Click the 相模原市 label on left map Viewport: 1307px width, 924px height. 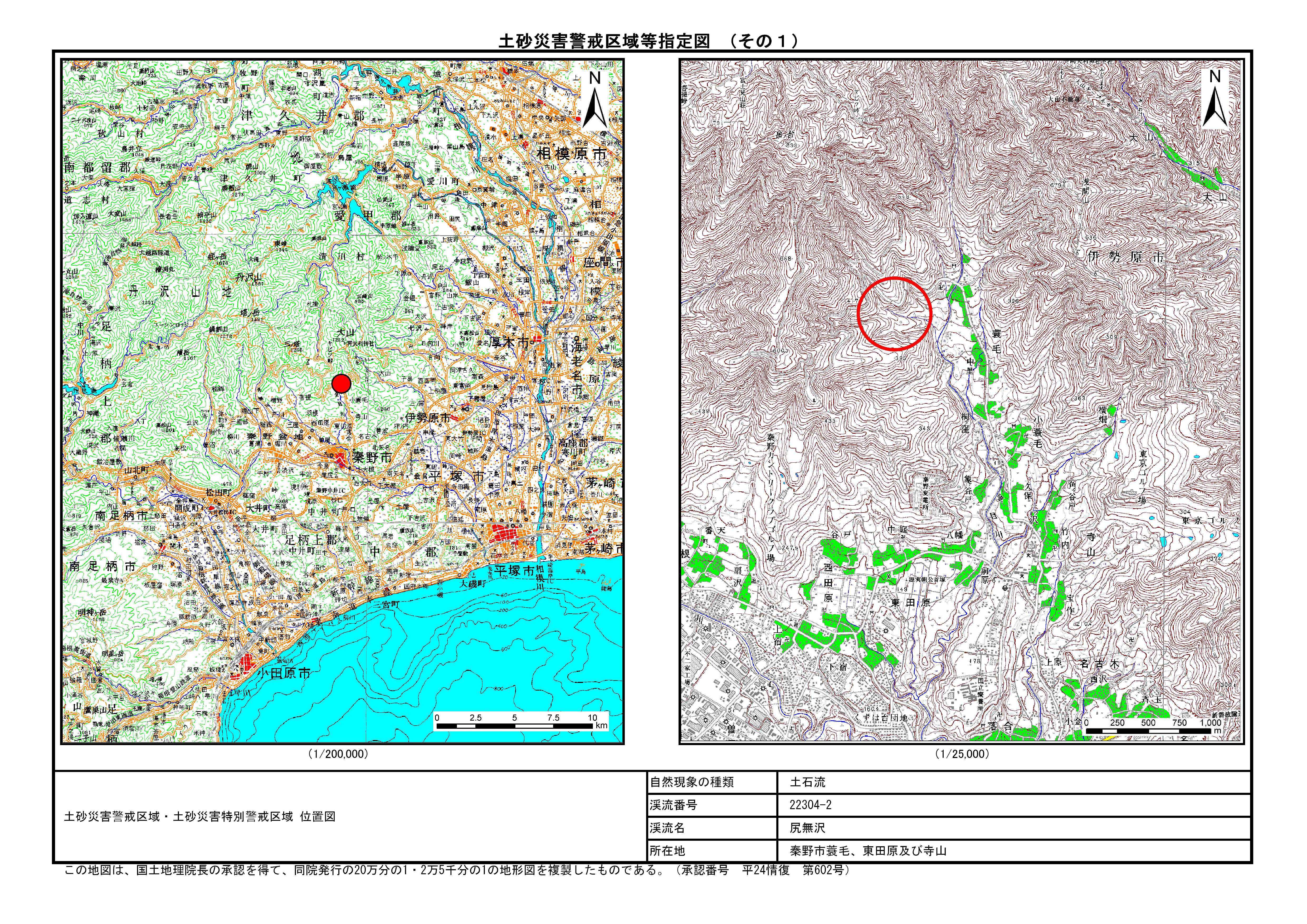(572, 154)
